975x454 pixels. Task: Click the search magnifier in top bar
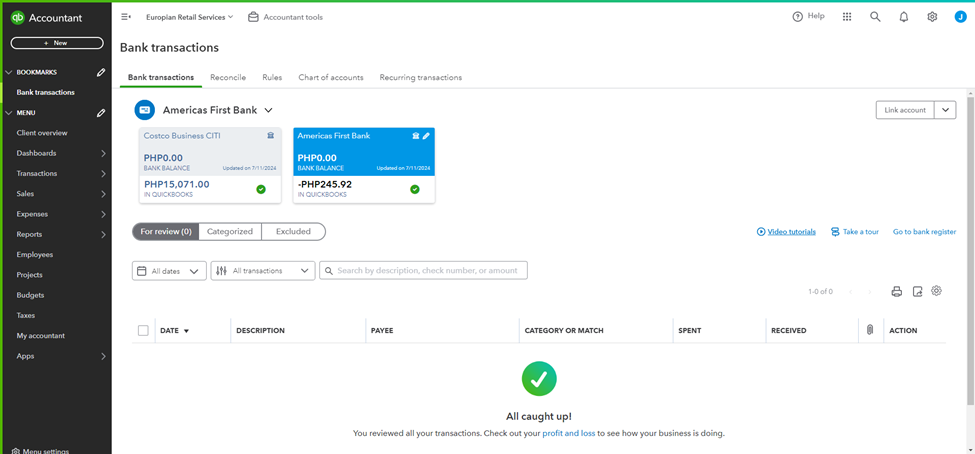875,17
